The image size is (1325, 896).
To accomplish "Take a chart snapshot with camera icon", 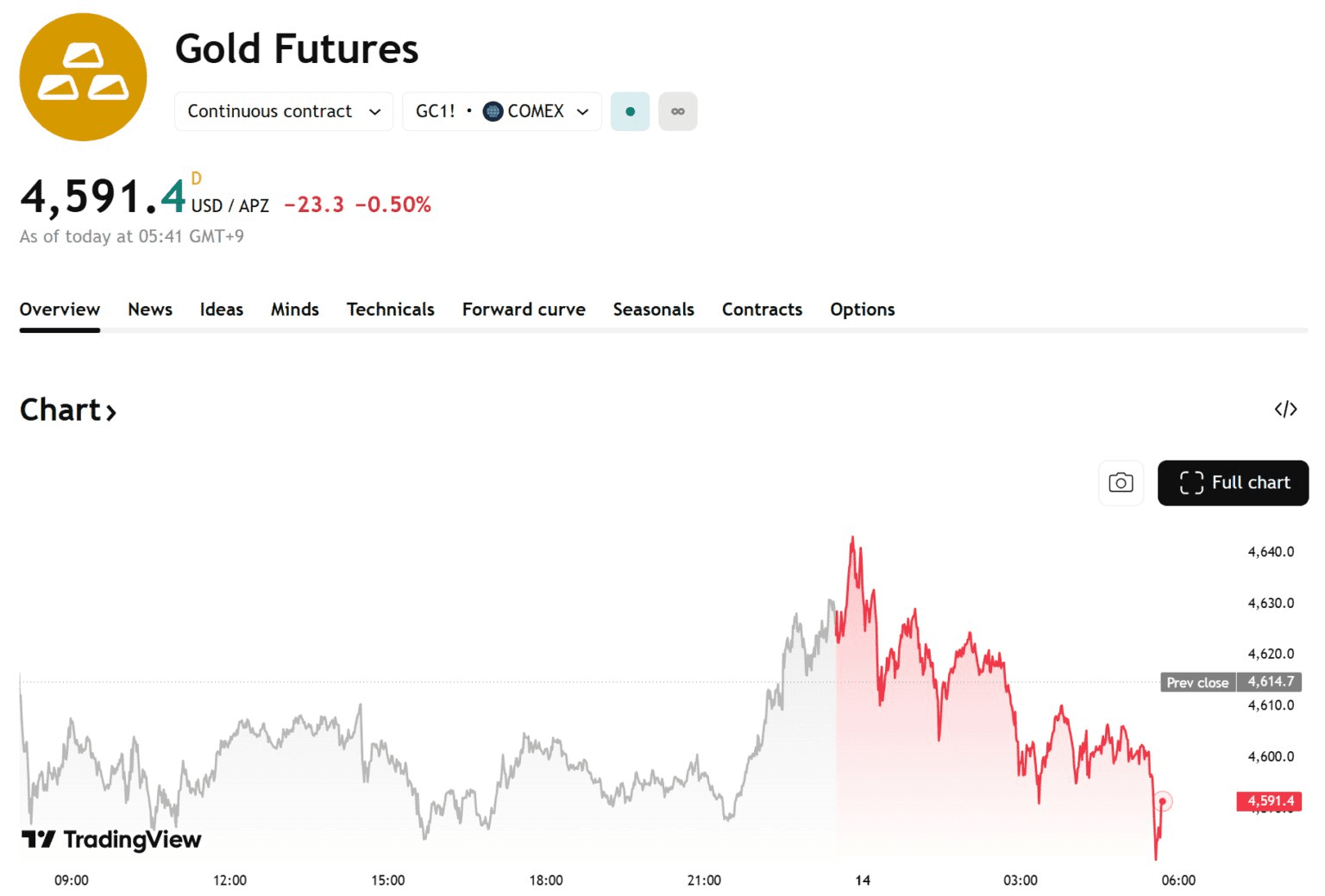I will point(1120,483).
